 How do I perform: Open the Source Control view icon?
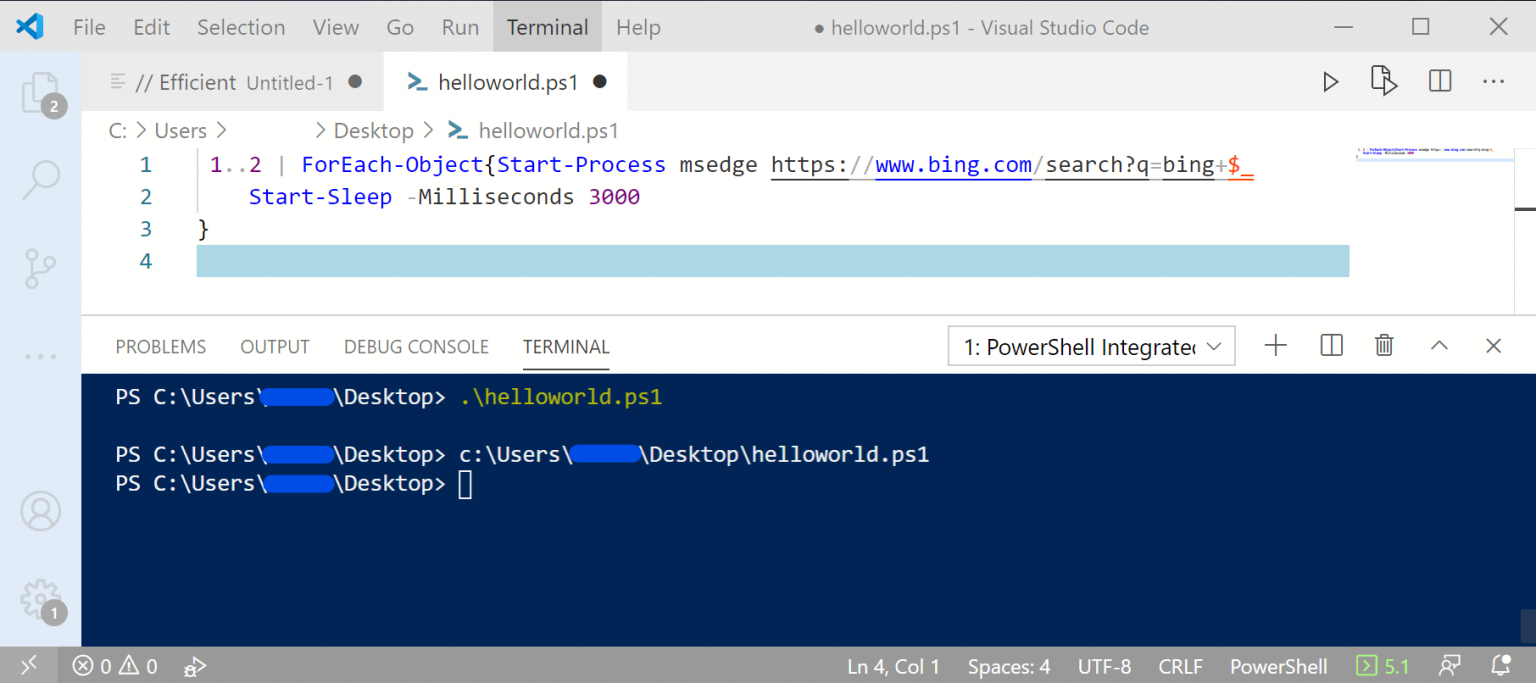[x=41, y=268]
